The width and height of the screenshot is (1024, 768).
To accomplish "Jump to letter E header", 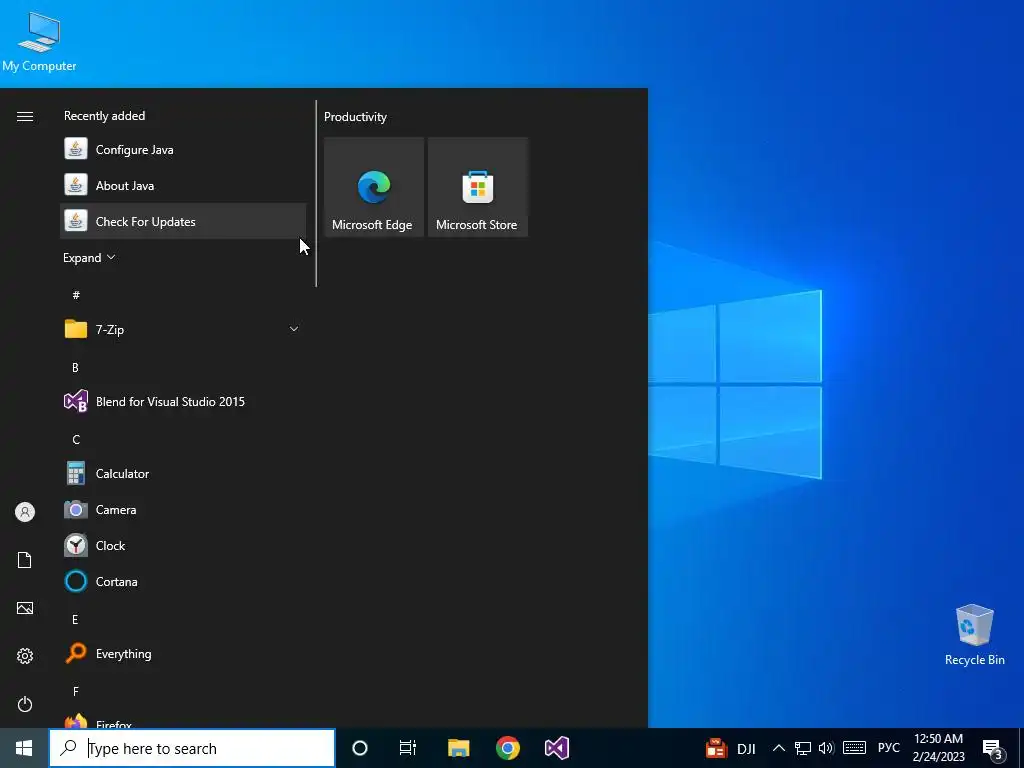I will [x=75, y=619].
